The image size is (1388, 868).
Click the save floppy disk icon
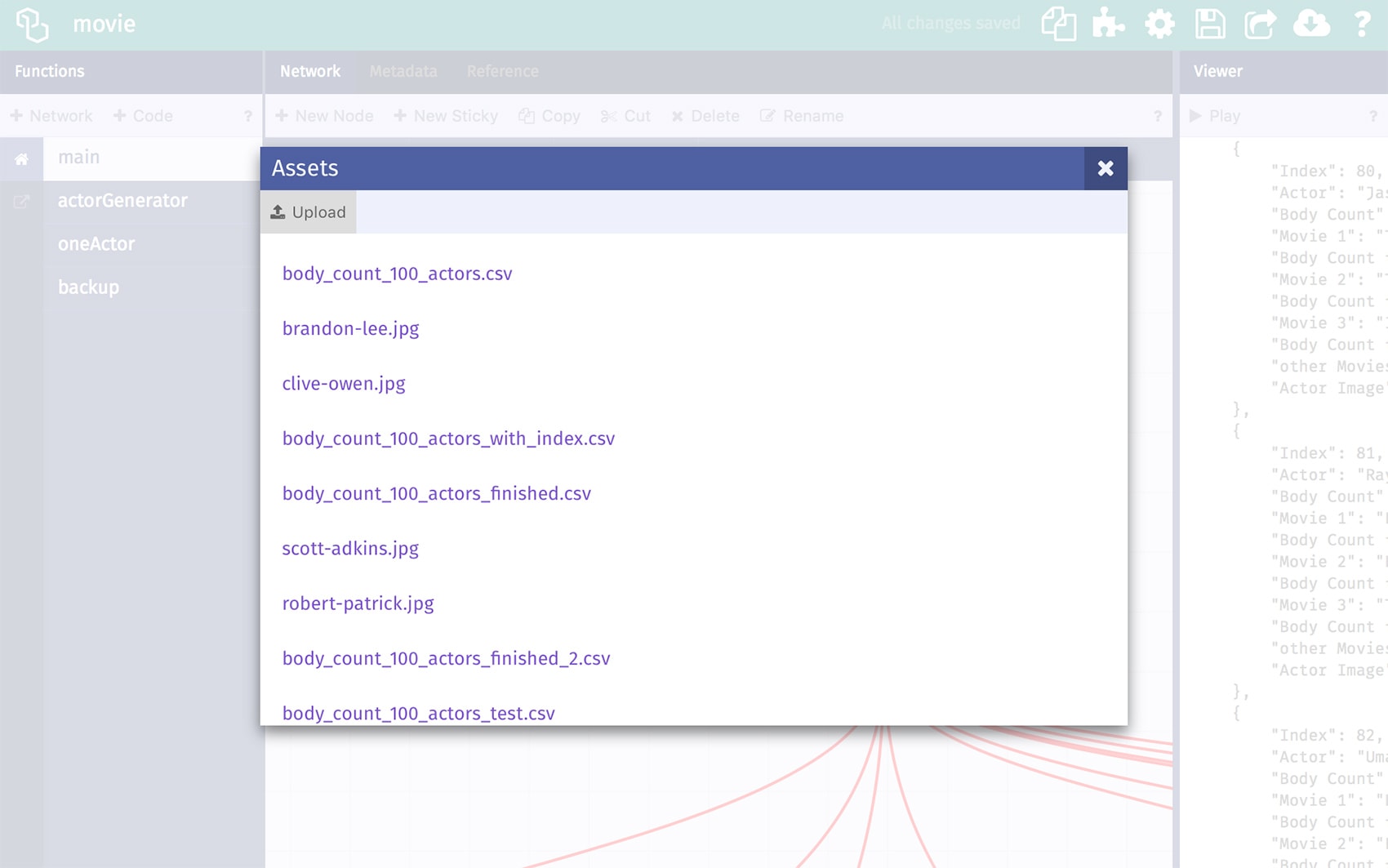[1210, 24]
